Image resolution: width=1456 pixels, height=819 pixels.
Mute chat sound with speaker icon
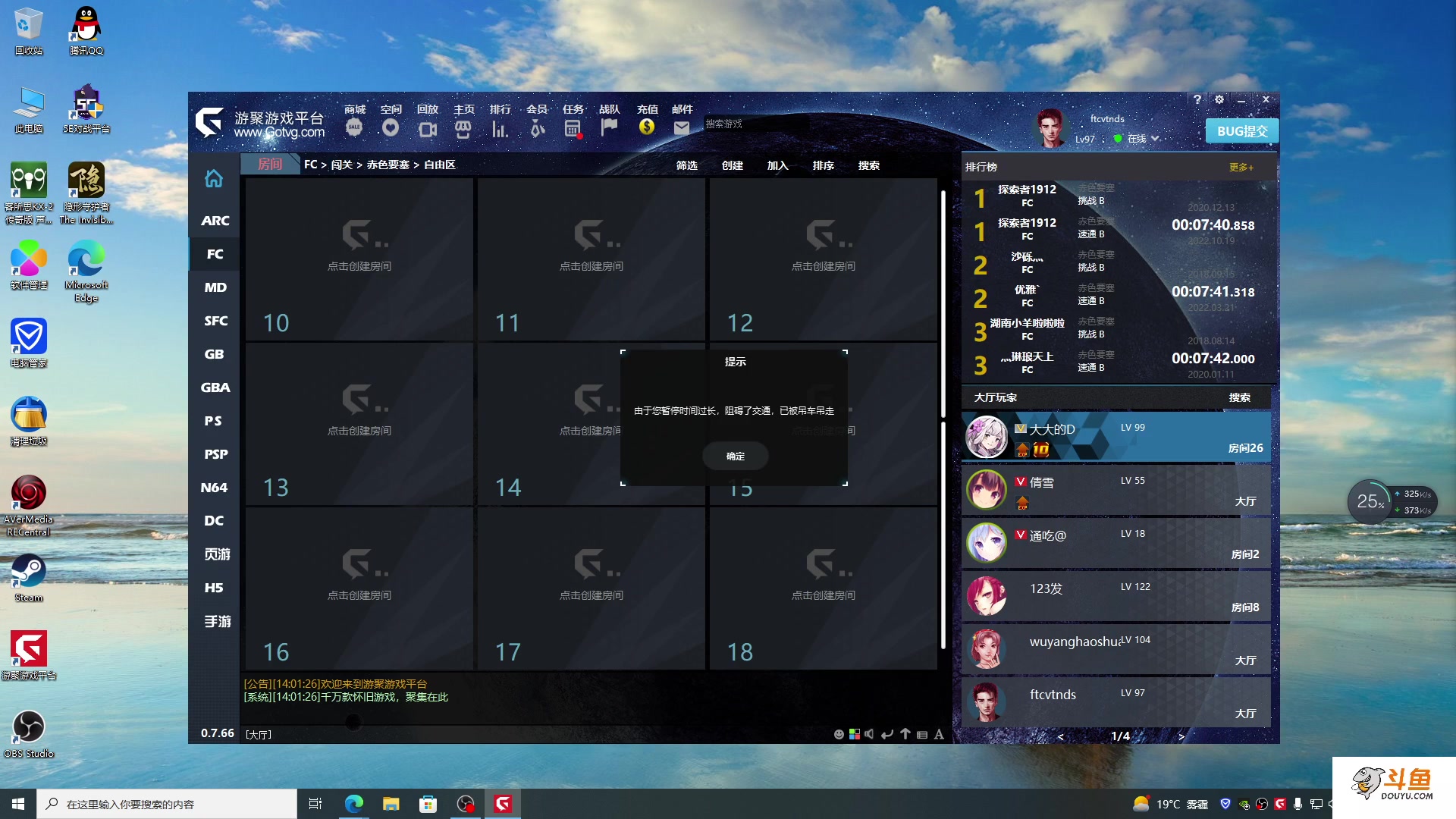869,734
